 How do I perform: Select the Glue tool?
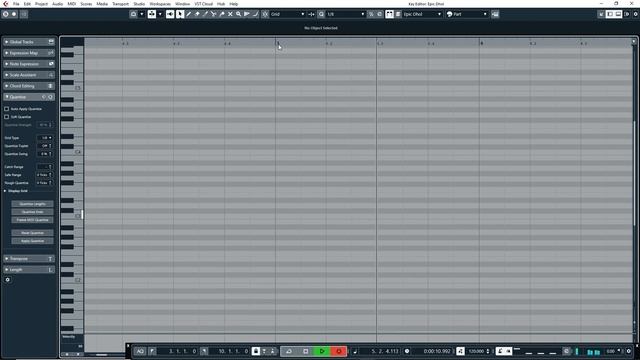(x=222, y=14)
